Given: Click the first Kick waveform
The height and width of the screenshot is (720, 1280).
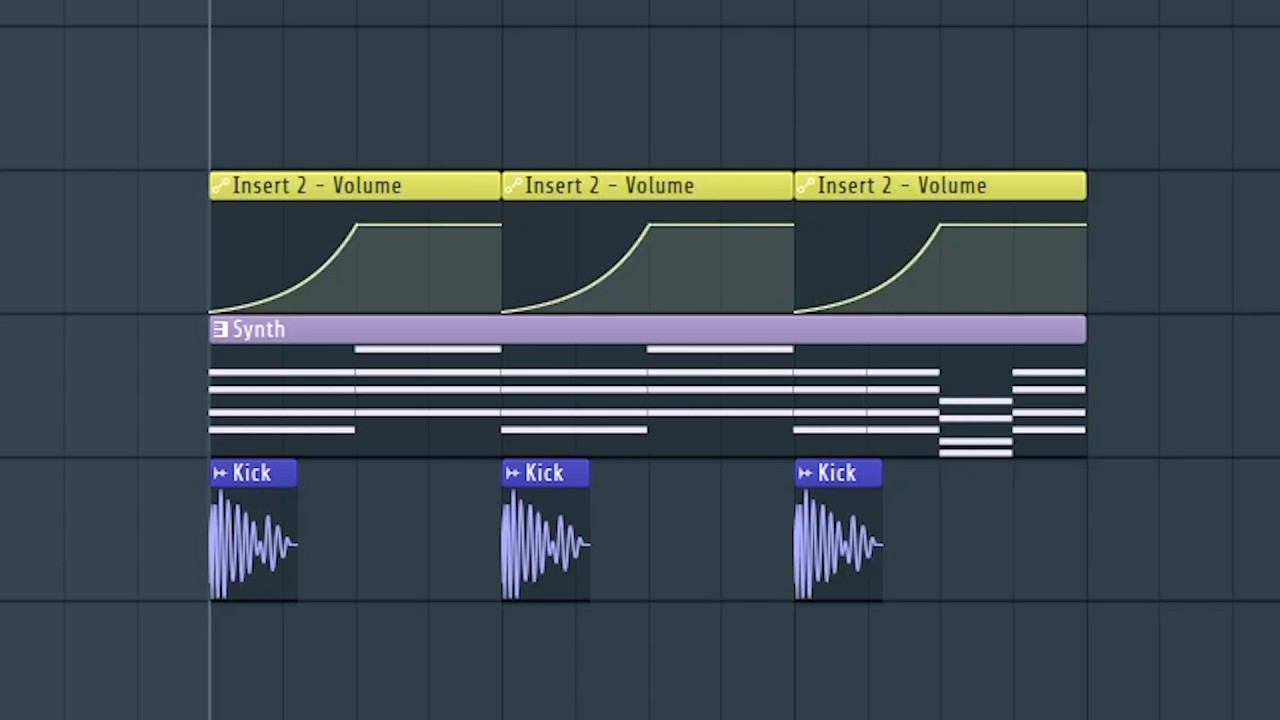Looking at the screenshot, I should [x=253, y=545].
